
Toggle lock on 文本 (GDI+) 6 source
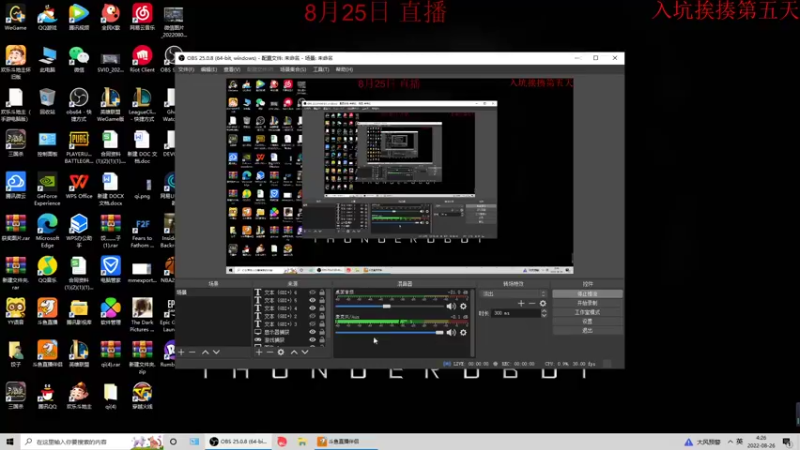(322, 293)
